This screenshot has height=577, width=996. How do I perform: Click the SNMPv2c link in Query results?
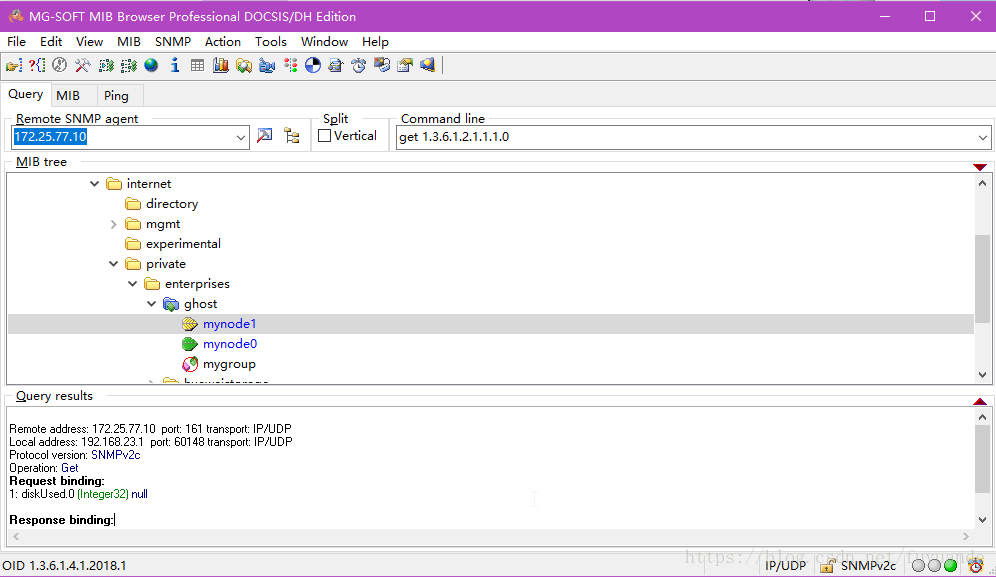pyautogui.click(x=116, y=455)
